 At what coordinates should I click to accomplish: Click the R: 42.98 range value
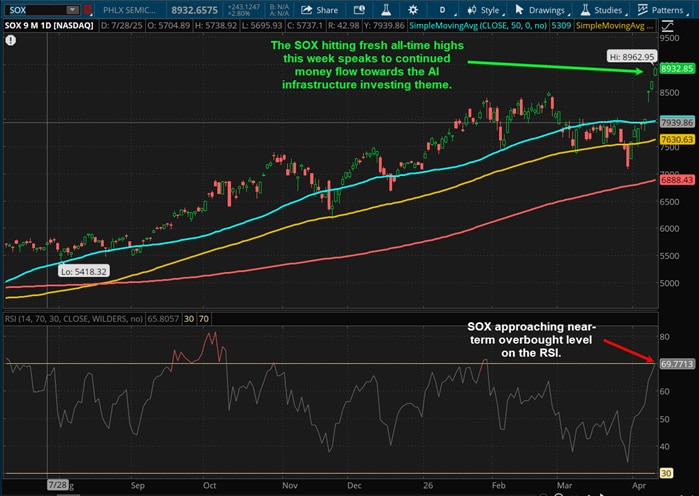pos(343,25)
